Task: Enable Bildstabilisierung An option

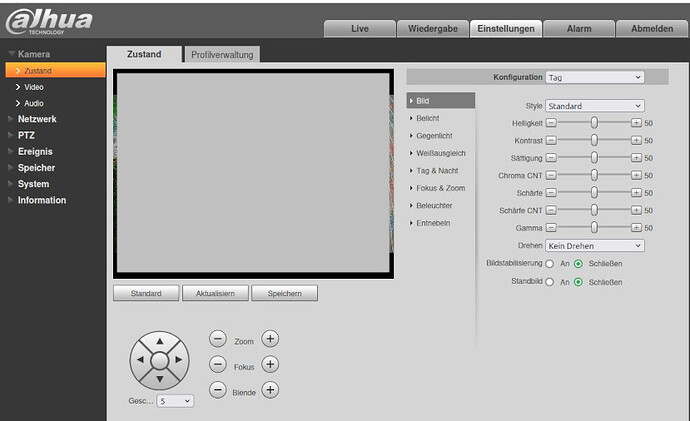Action: [x=550, y=263]
